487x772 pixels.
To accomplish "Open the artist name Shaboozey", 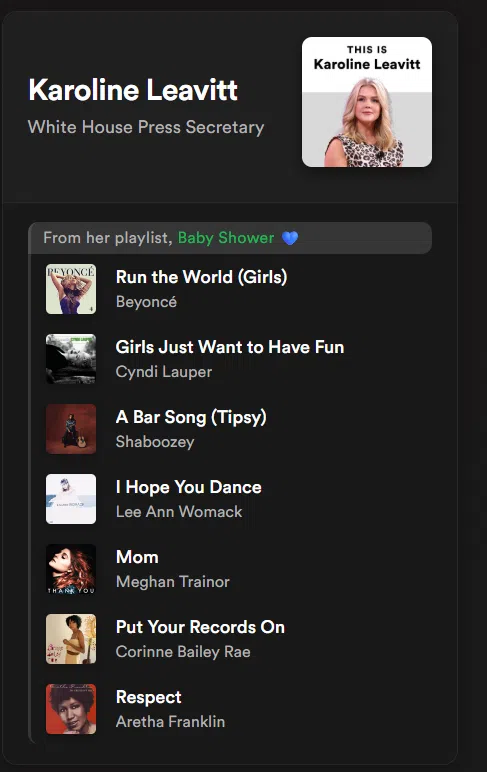I will 155,442.
